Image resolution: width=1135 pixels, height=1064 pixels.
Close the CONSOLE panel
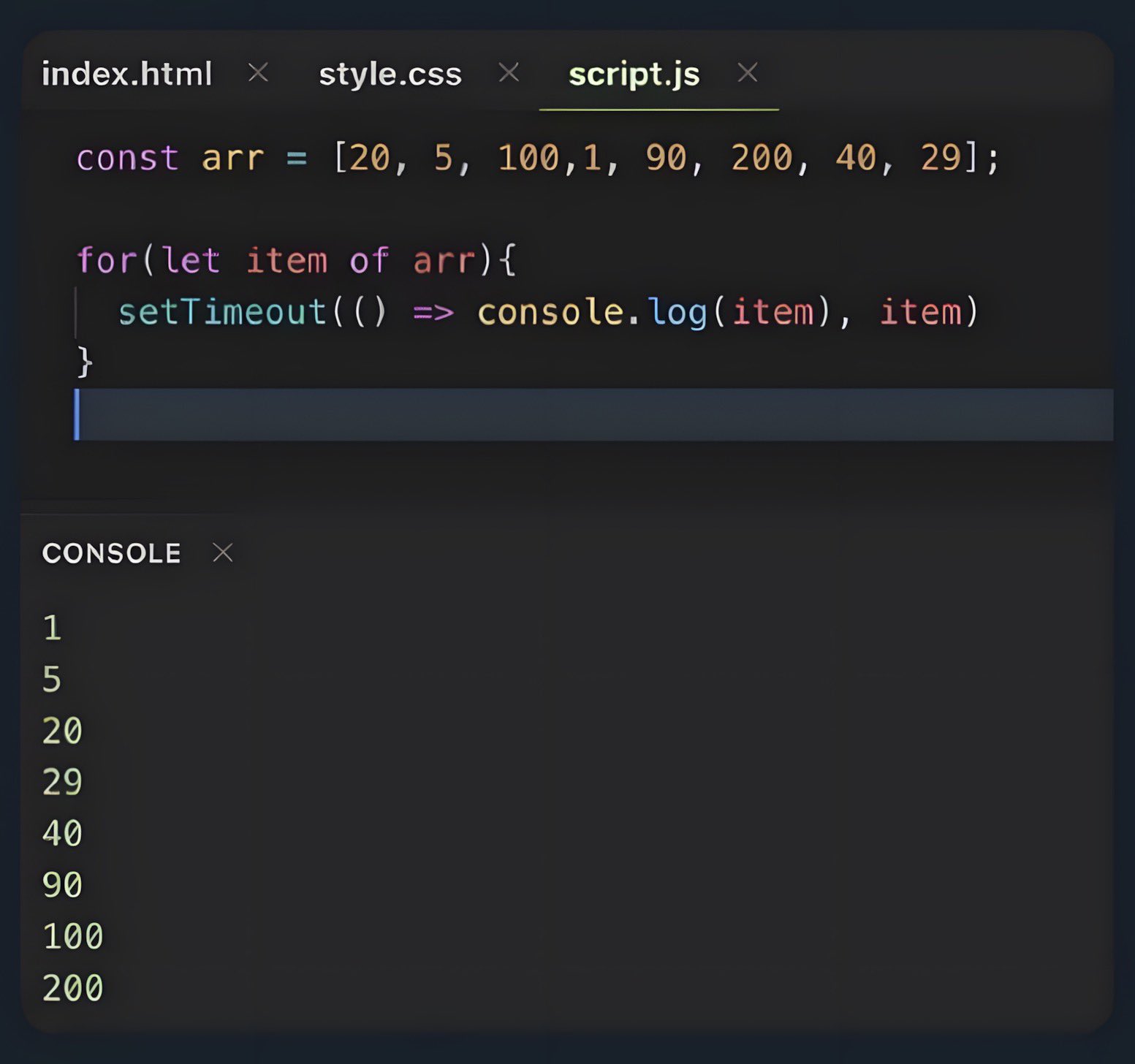[223, 552]
